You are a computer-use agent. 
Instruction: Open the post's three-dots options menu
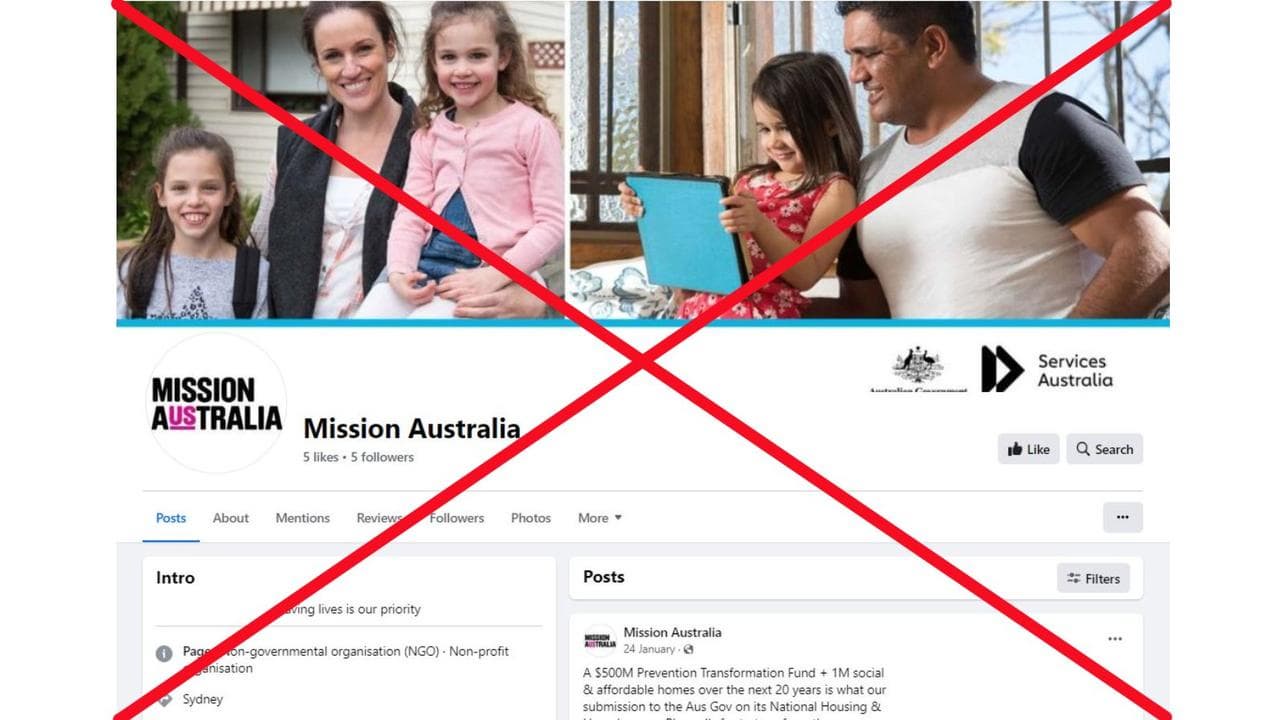click(1115, 639)
